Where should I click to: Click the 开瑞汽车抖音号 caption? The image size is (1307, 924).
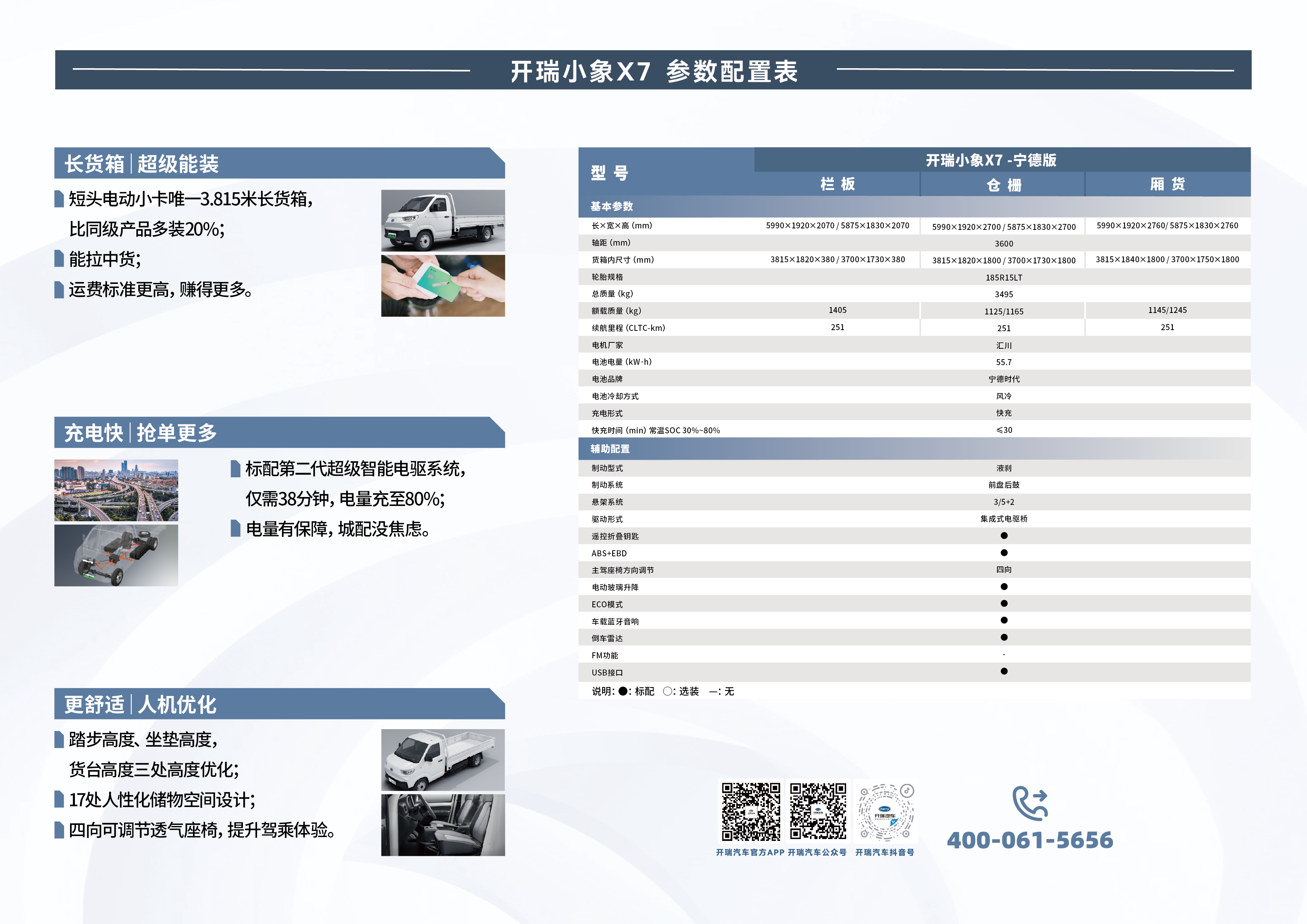tap(885, 852)
